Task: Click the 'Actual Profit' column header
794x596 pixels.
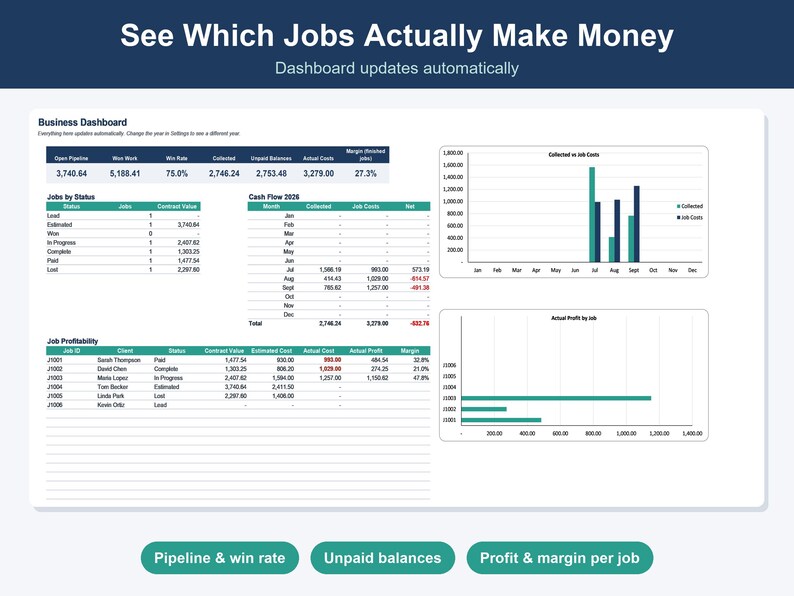Action: point(366,350)
